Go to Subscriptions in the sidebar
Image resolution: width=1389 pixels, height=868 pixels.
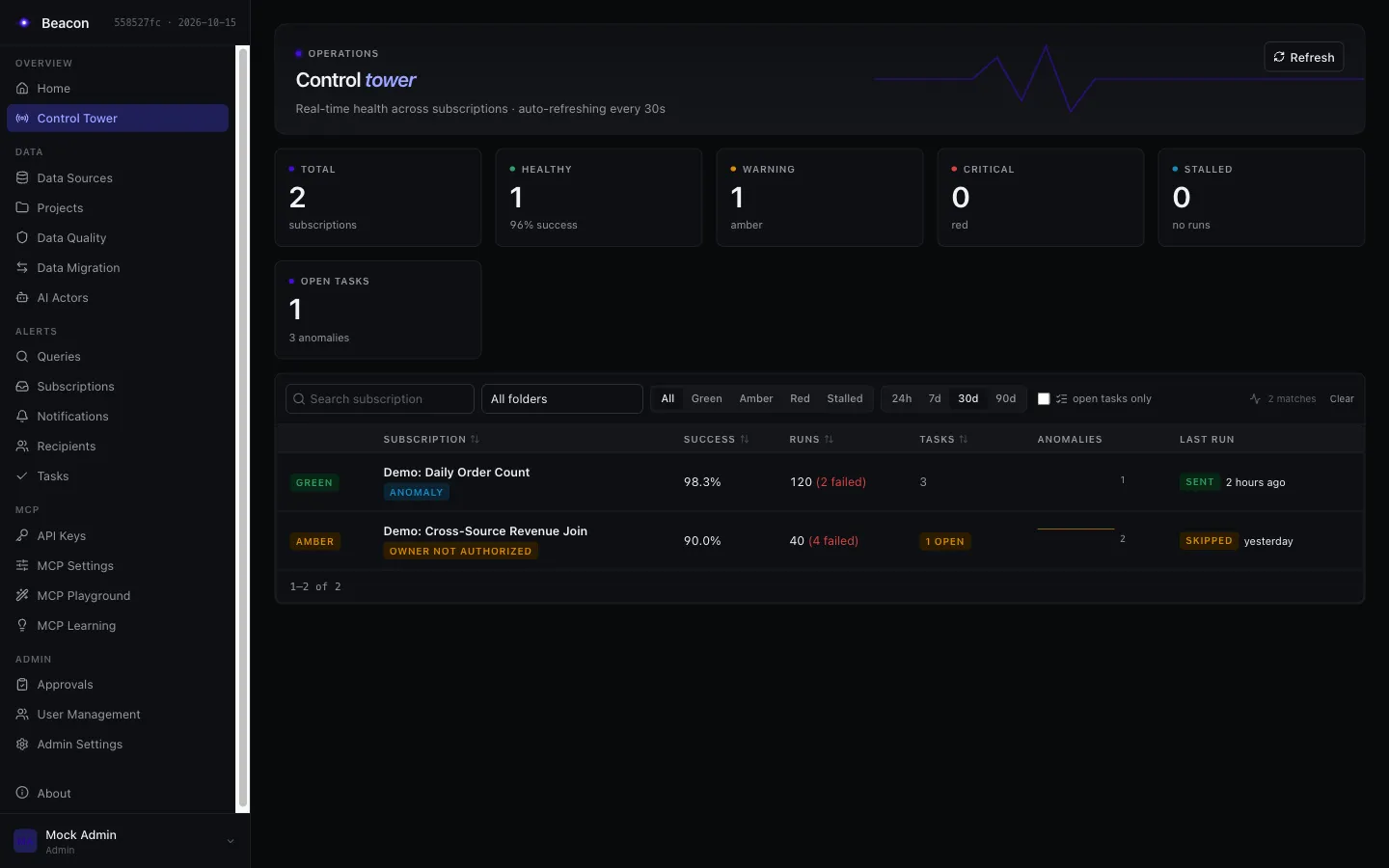pos(118,387)
